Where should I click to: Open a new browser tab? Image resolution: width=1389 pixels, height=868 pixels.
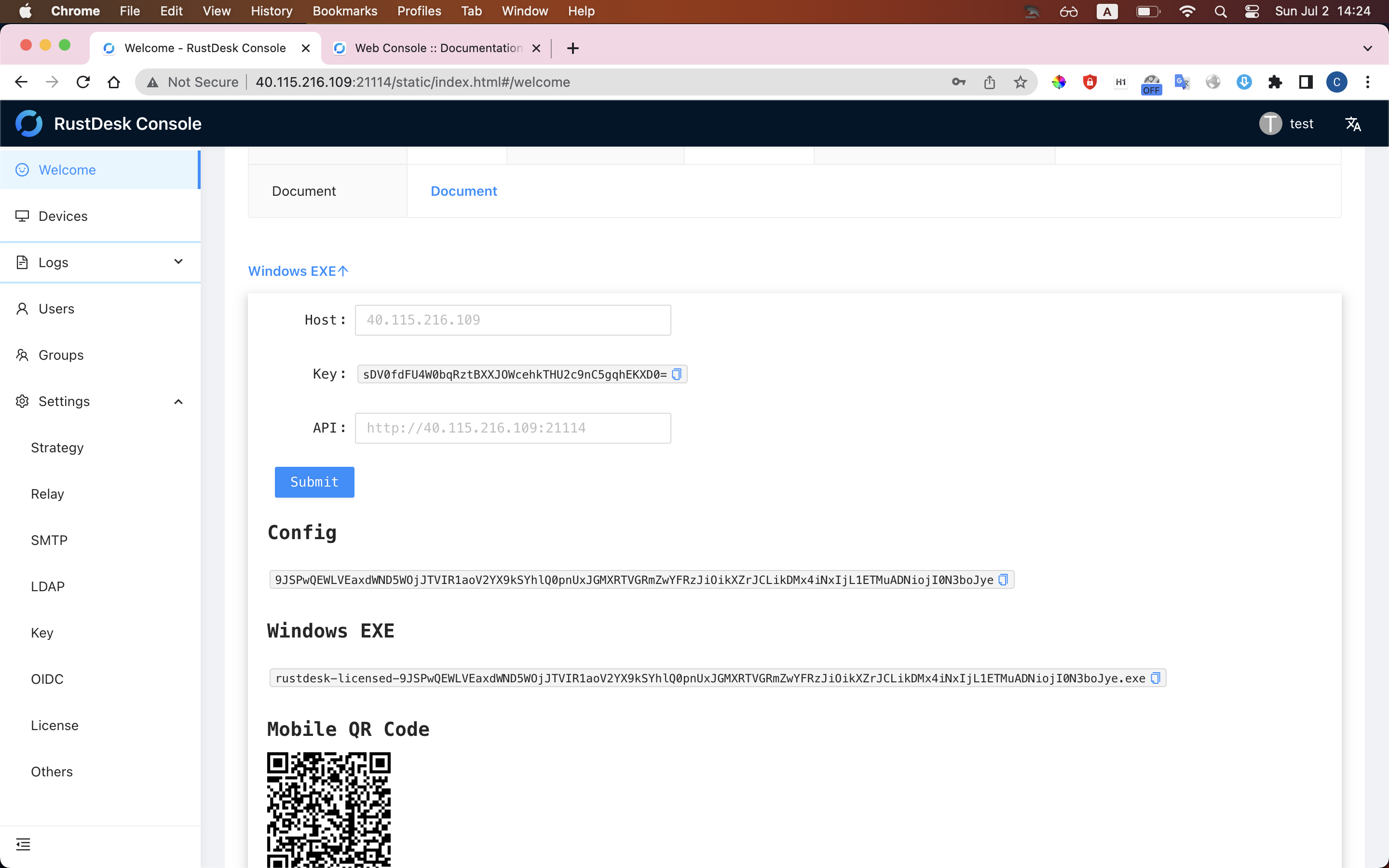tap(572, 48)
